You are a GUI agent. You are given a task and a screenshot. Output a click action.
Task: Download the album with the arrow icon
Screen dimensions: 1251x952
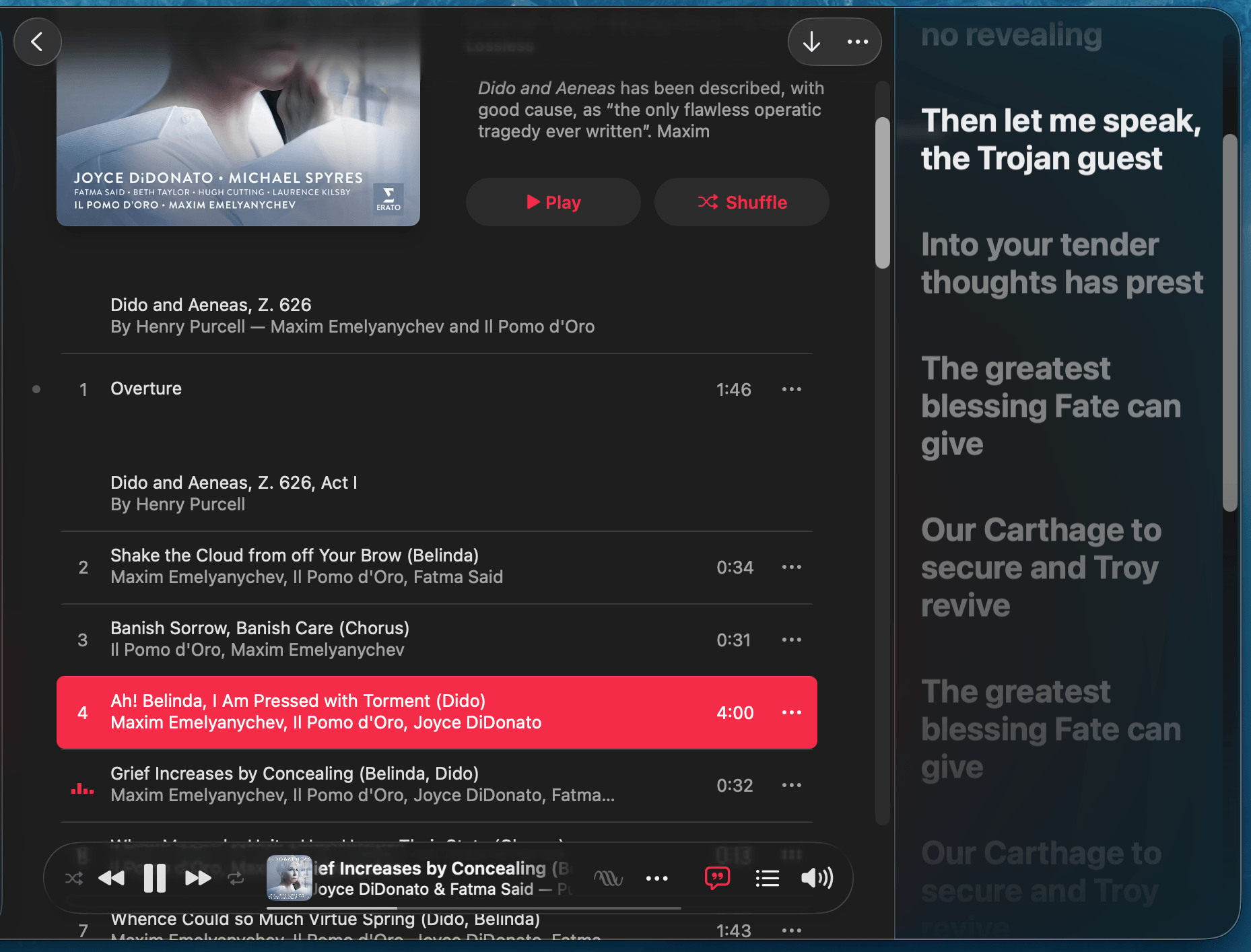[x=812, y=42]
